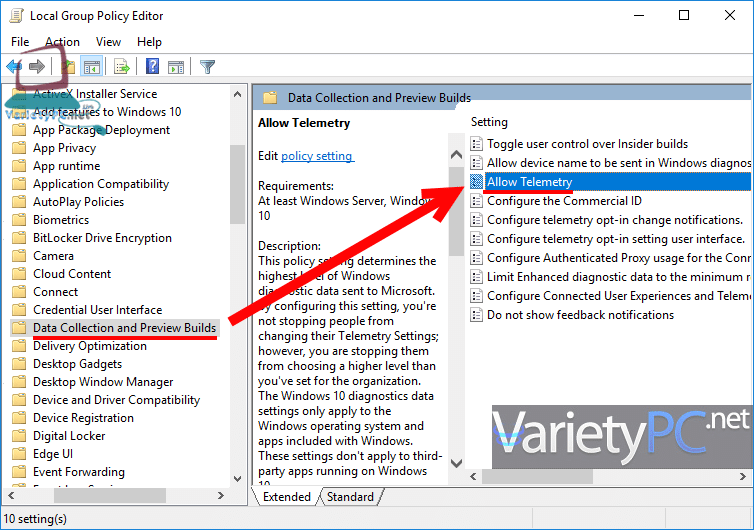Select Data Collection and Preview Builds folder
This screenshot has width=754, height=530.
click(x=124, y=328)
